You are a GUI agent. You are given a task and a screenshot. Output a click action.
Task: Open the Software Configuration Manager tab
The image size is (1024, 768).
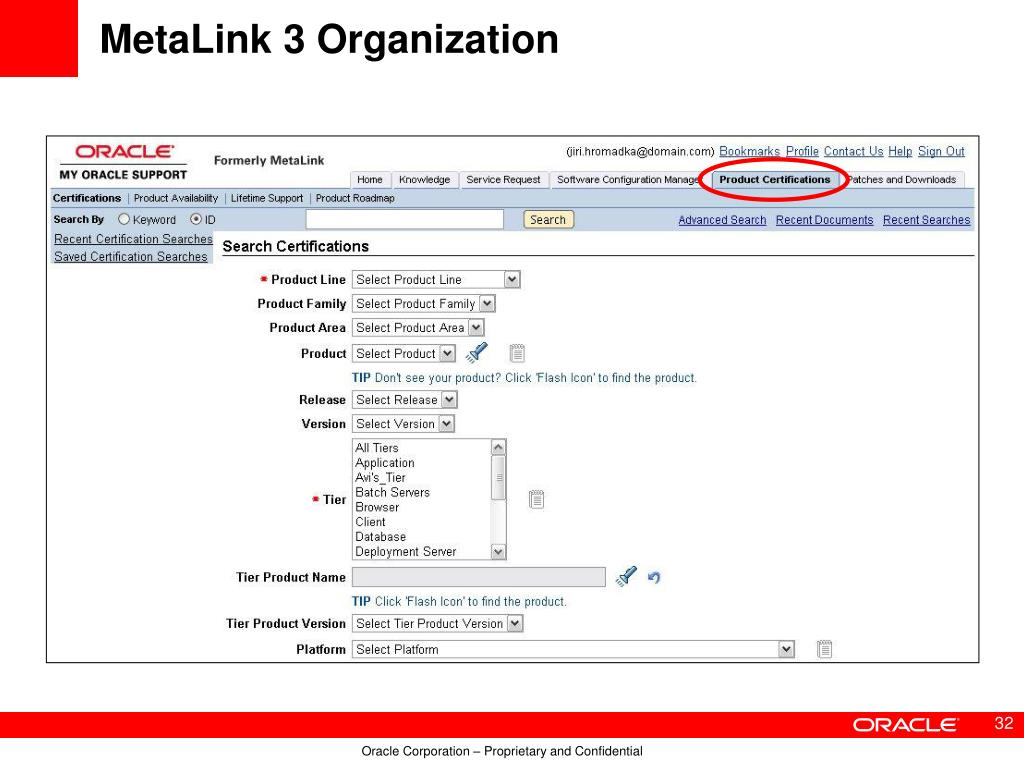pos(627,180)
